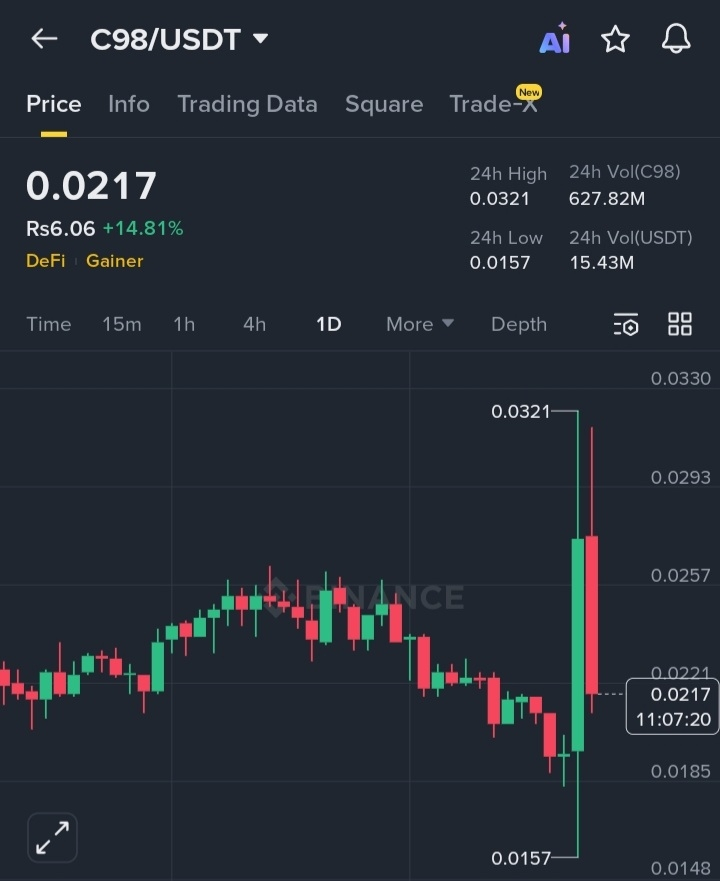Open the AI assistant icon

(x=554, y=40)
